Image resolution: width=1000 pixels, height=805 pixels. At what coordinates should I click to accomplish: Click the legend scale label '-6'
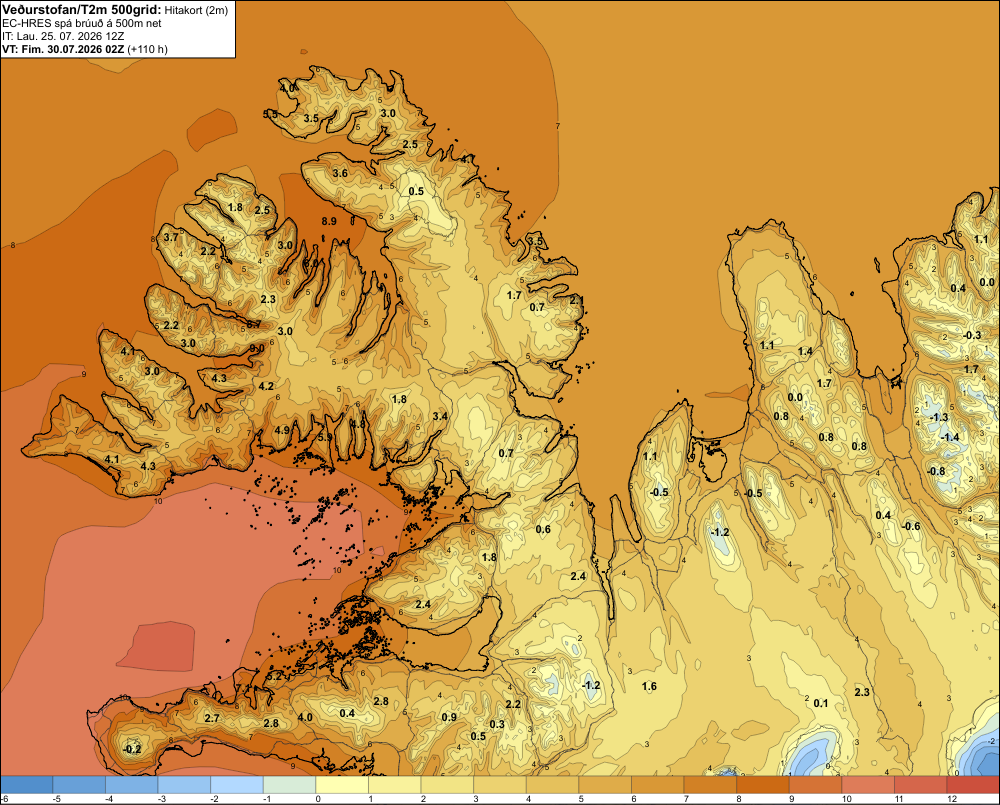pyautogui.click(x=4, y=799)
